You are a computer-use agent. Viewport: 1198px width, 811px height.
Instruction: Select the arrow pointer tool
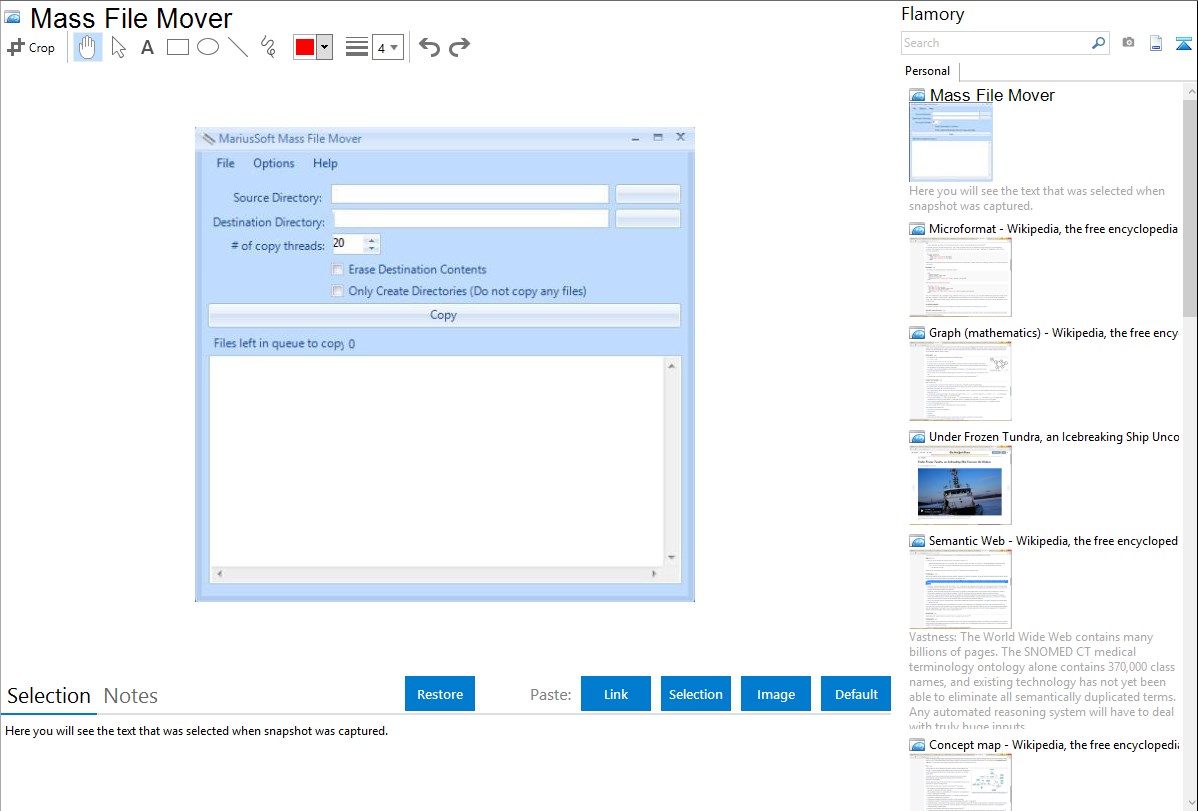(118, 47)
